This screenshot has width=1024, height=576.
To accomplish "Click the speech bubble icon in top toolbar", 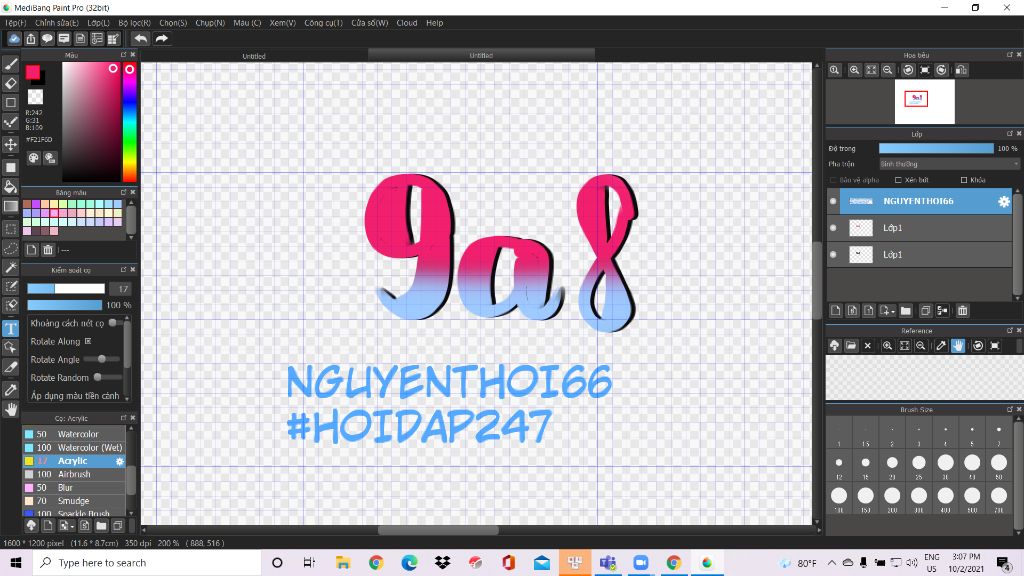I will tap(47, 39).
